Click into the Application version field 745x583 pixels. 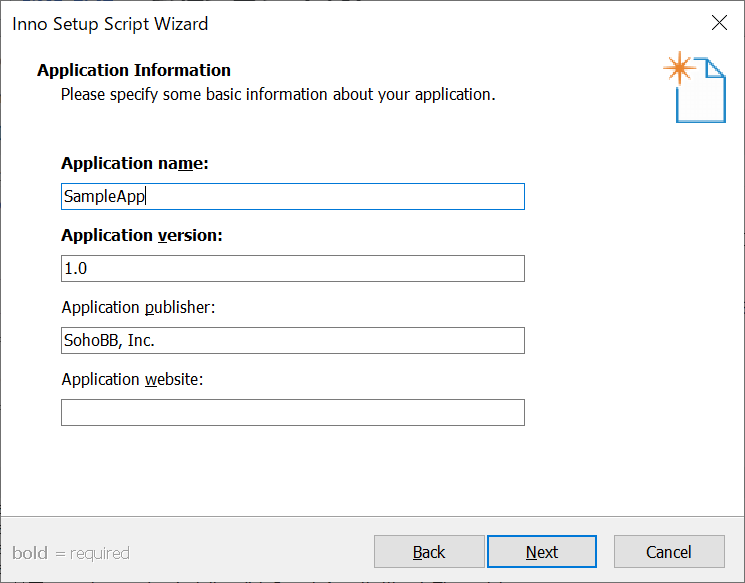coord(293,268)
